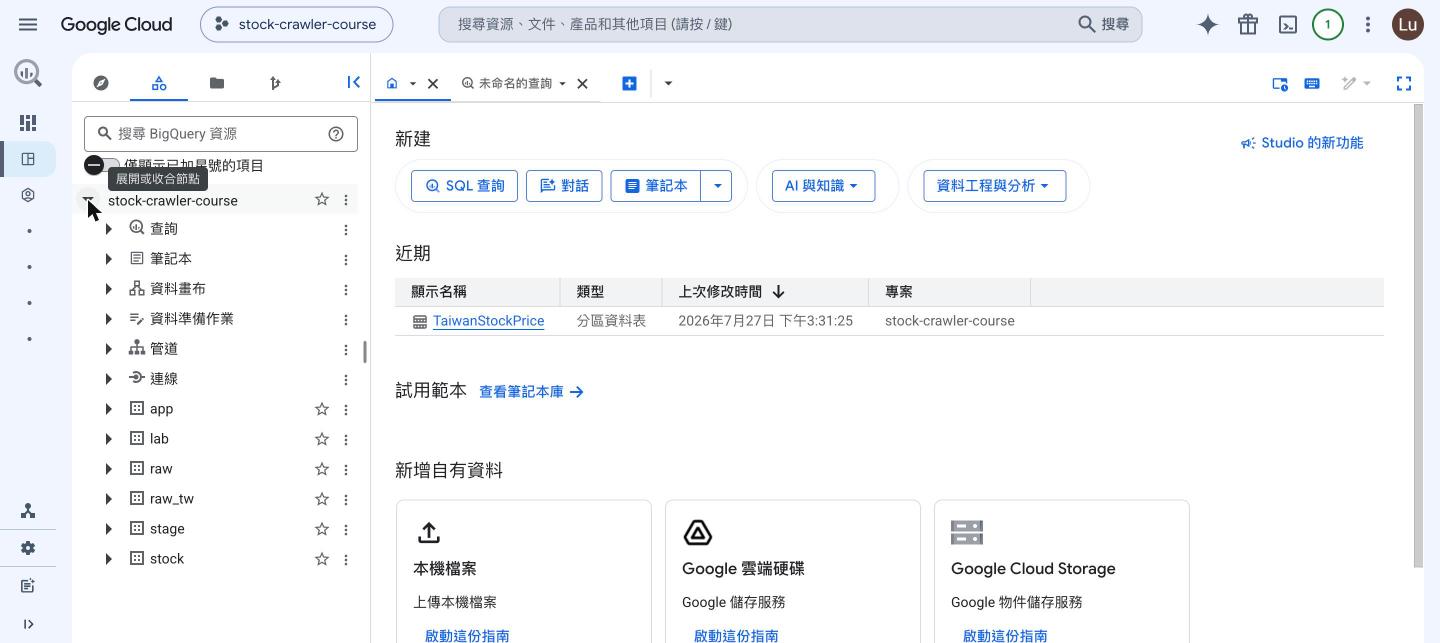
Task: Star the stock-crawler-course project
Action: click(322, 200)
